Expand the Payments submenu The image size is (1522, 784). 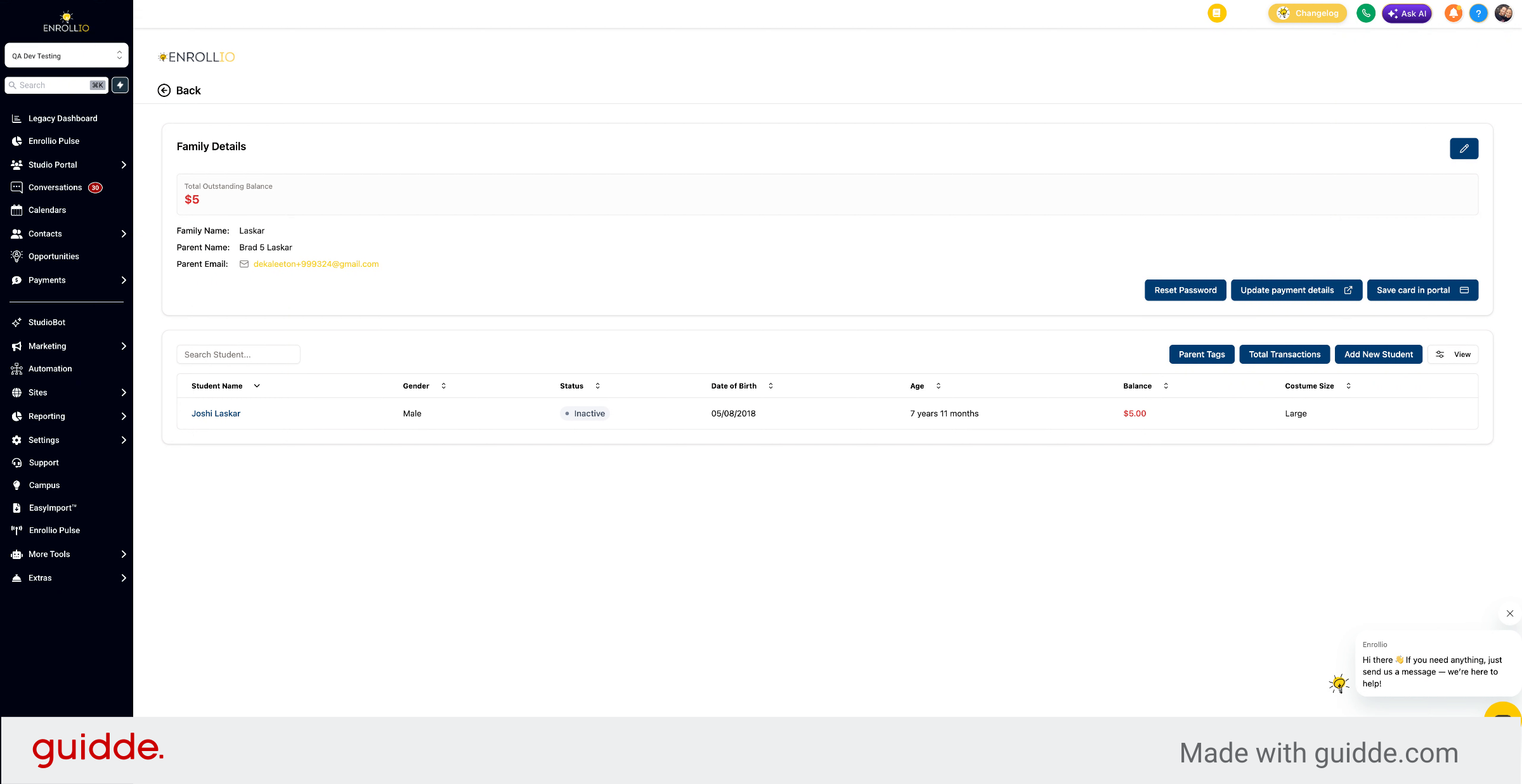click(x=124, y=280)
